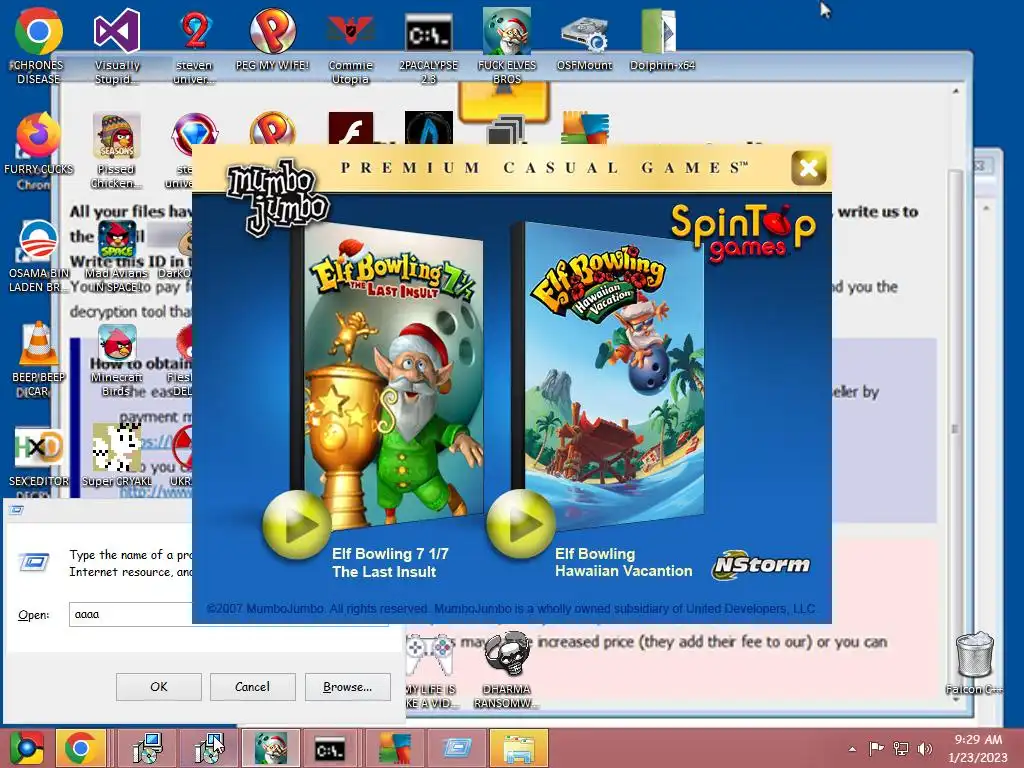Open the Chrome desktop icon labeled CHRONES DISEASE
The image size is (1024, 768).
coord(39,31)
